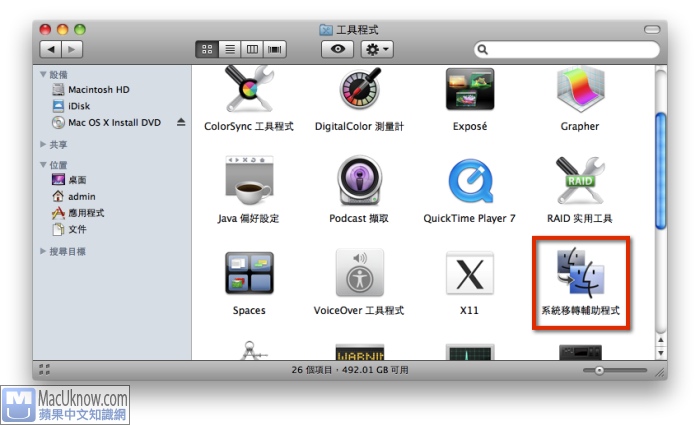Open Java 偏好設定 icon

click(248, 181)
